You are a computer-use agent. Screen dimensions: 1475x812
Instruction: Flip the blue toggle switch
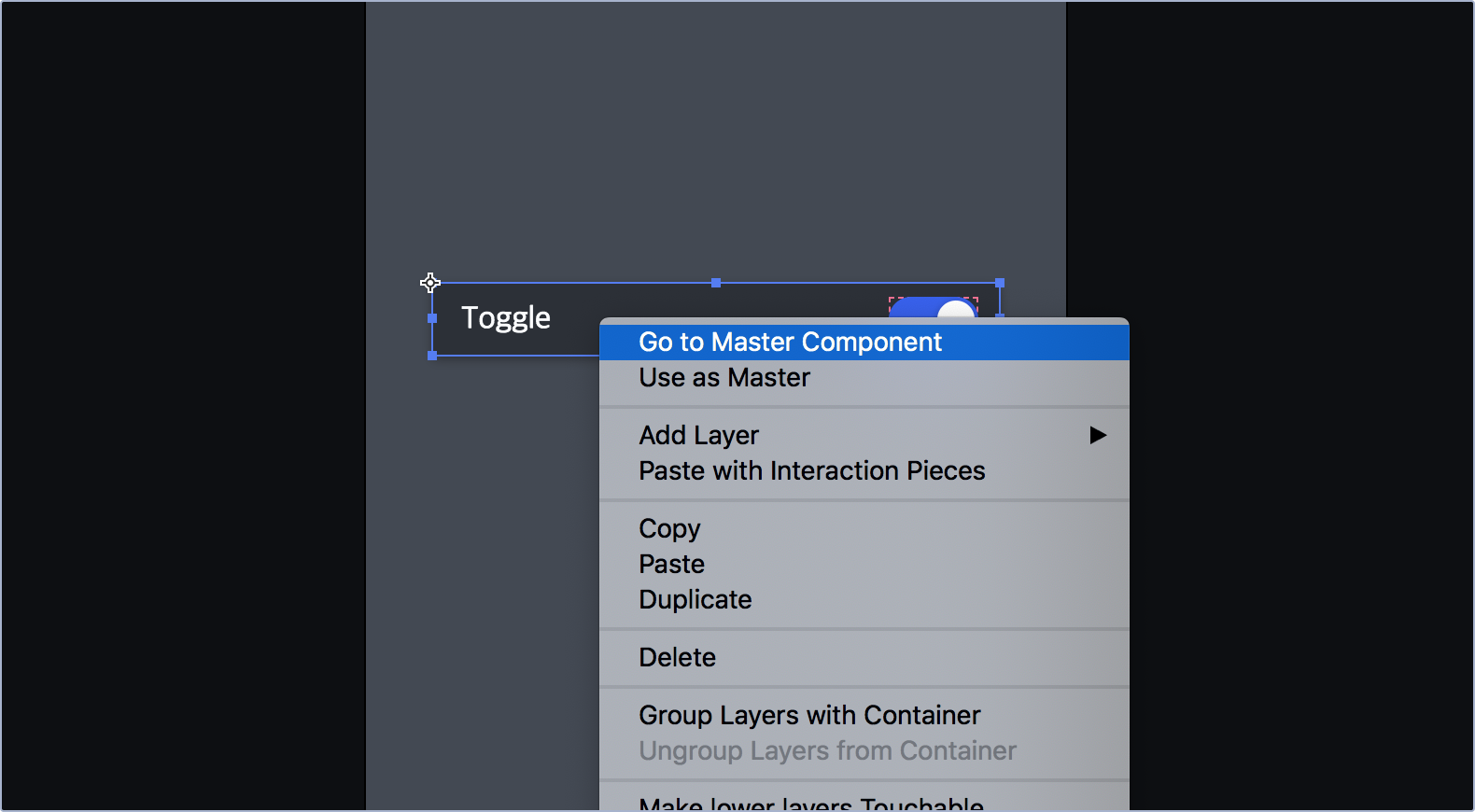coord(933,308)
